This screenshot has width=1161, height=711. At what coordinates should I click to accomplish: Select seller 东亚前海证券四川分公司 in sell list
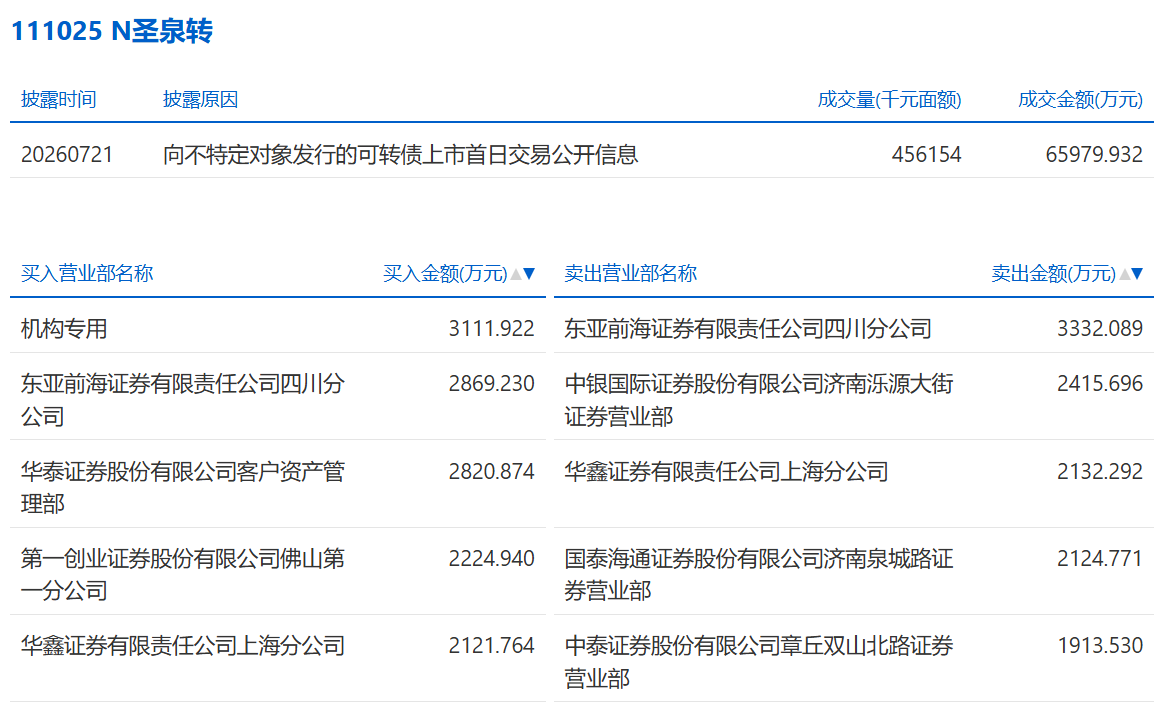click(748, 329)
